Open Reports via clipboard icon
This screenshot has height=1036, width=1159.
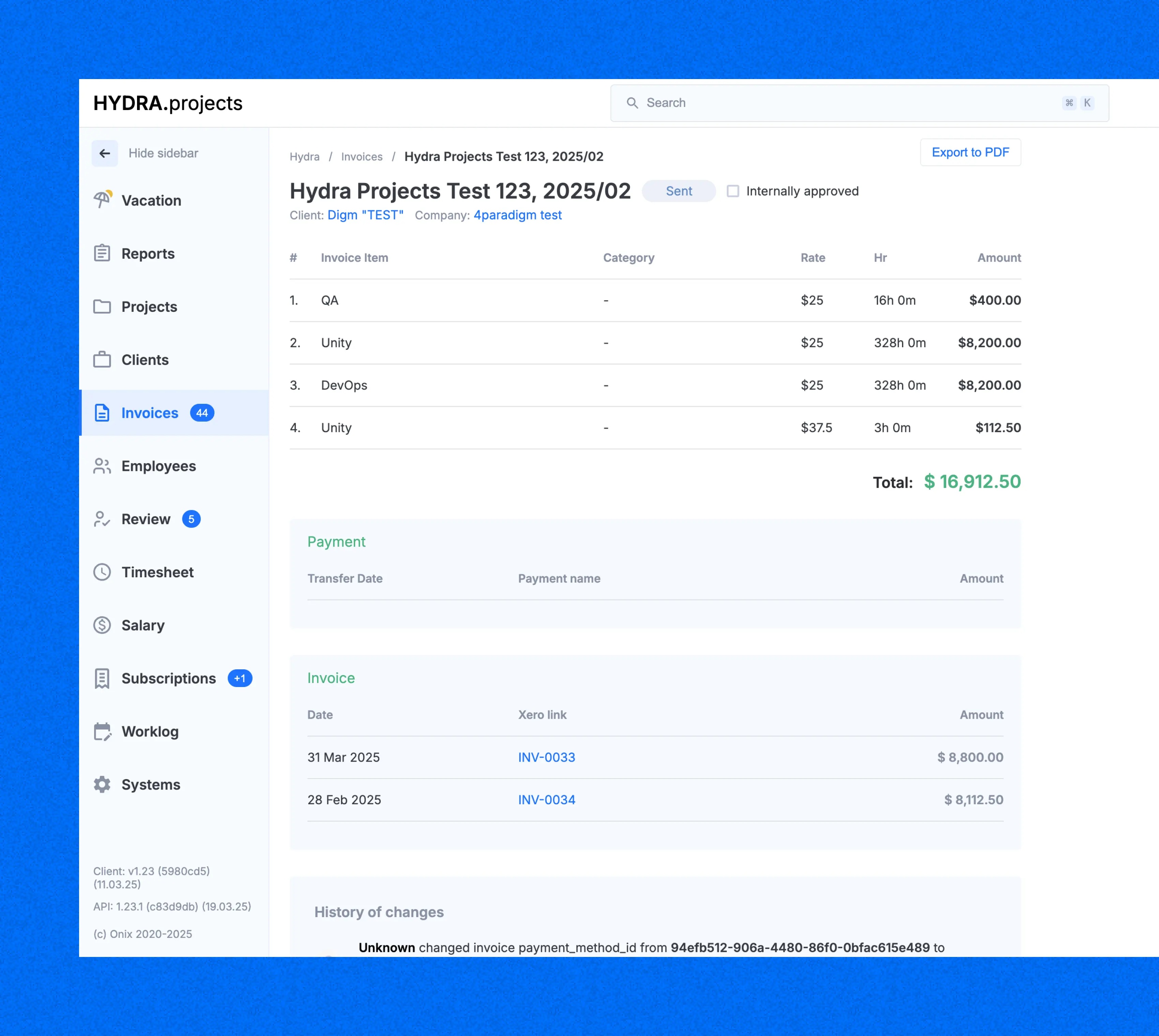102,253
